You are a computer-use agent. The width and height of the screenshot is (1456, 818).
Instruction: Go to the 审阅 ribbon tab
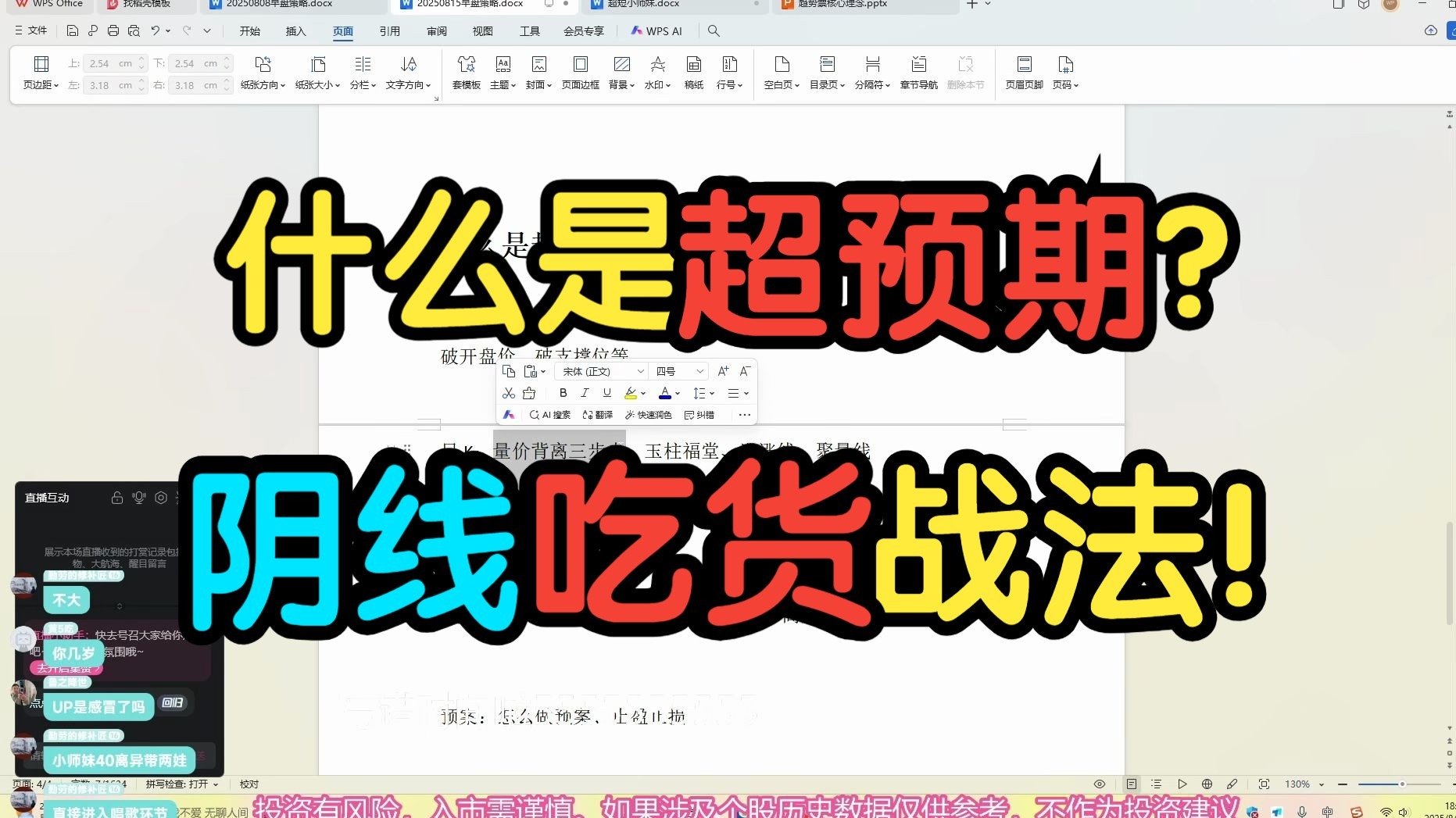click(x=437, y=31)
